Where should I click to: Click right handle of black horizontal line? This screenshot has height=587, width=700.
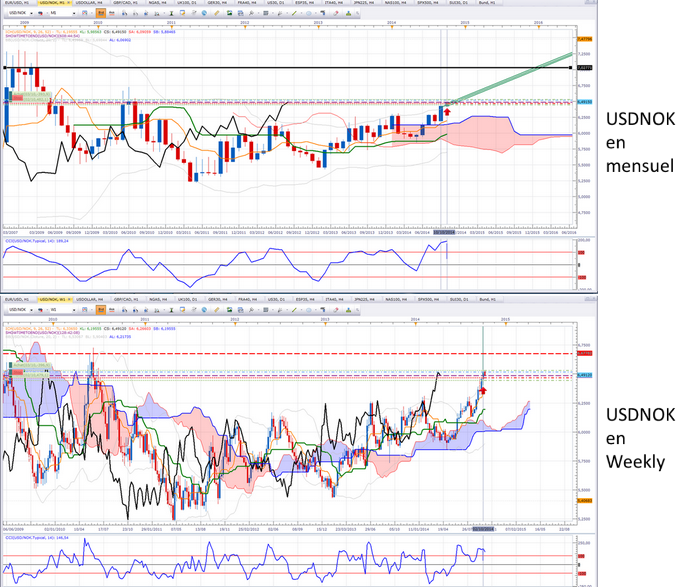(571, 68)
